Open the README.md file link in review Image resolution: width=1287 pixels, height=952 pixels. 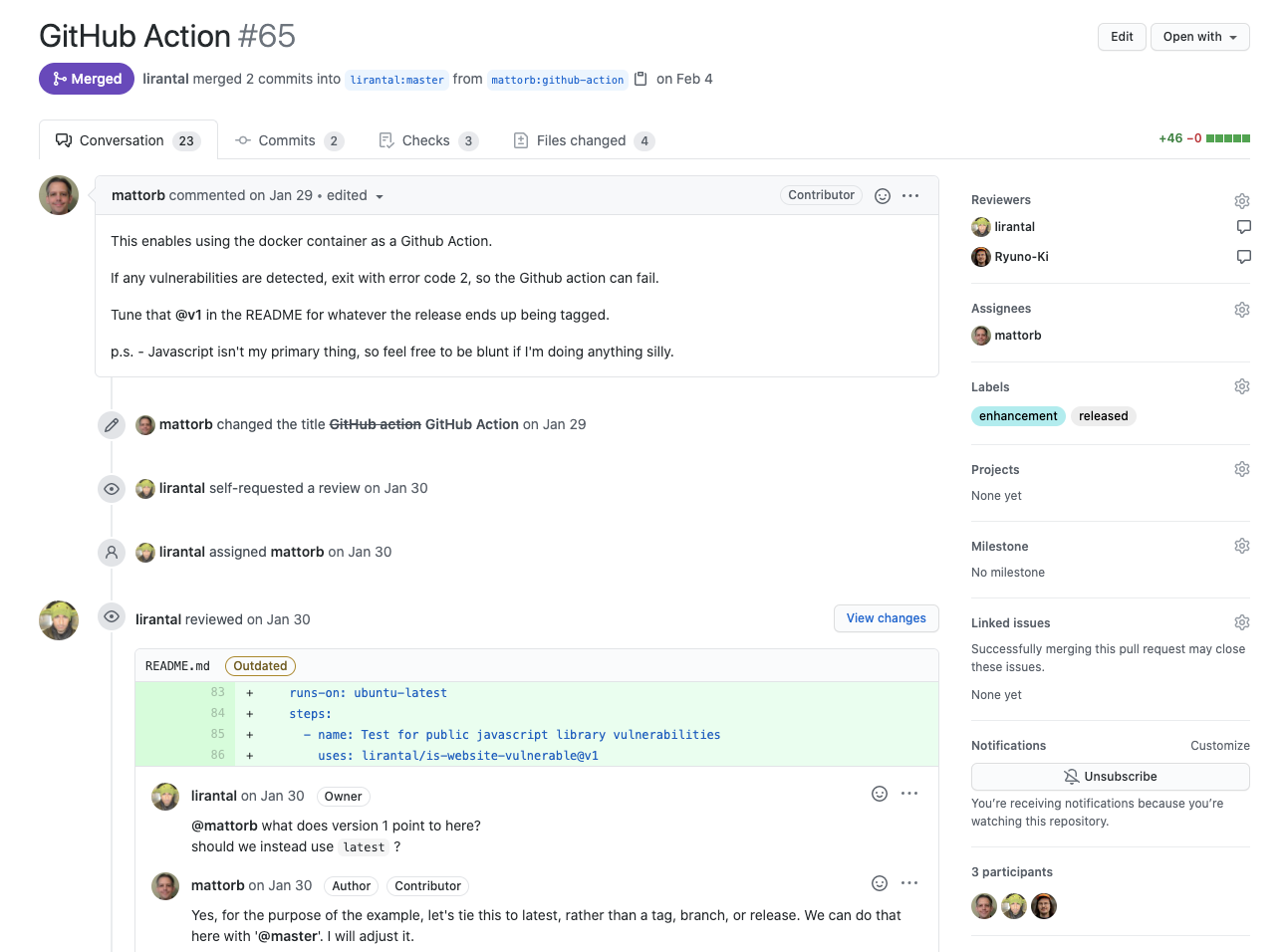(x=177, y=666)
